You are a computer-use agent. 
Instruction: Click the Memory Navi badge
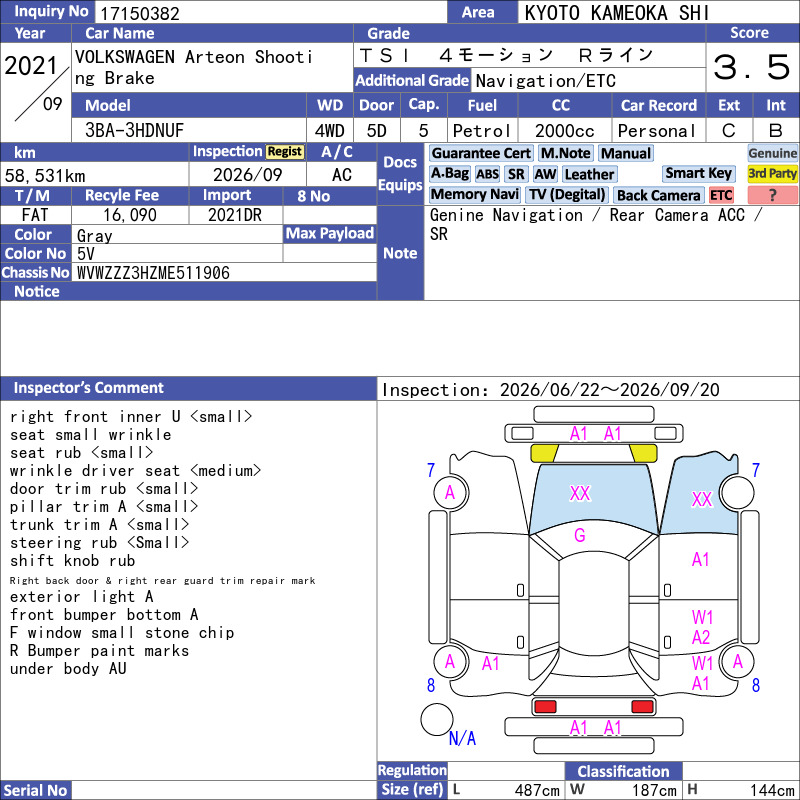pyautogui.click(x=474, y=194)
